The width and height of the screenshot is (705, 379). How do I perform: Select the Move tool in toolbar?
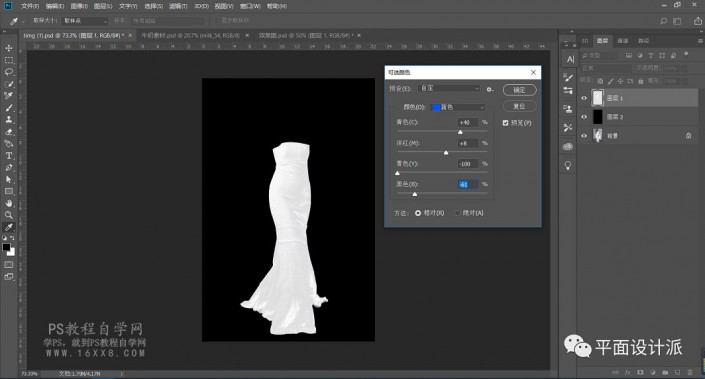[x=9, y=48]
